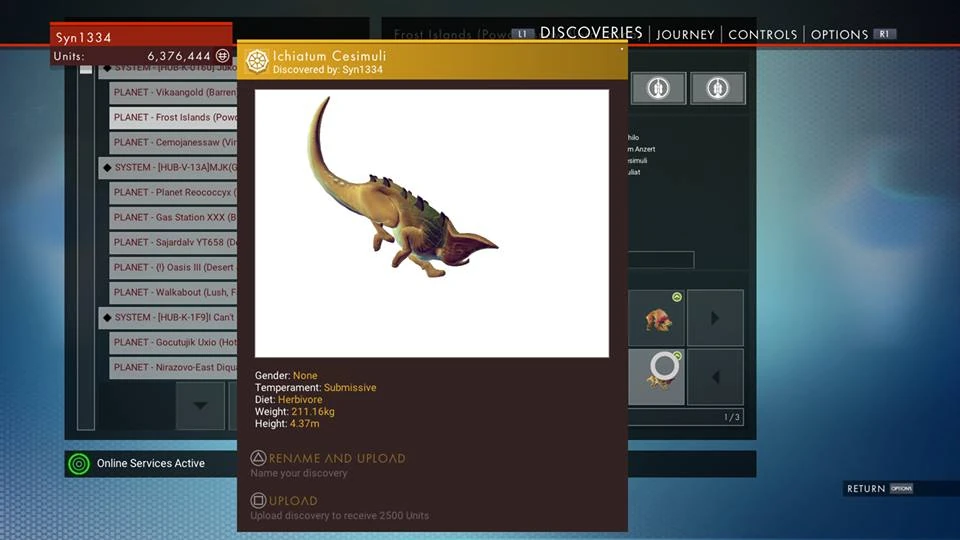Click the second waypoint monument icon button
This screenshot has height=540, width=960.
coord(718,88)
